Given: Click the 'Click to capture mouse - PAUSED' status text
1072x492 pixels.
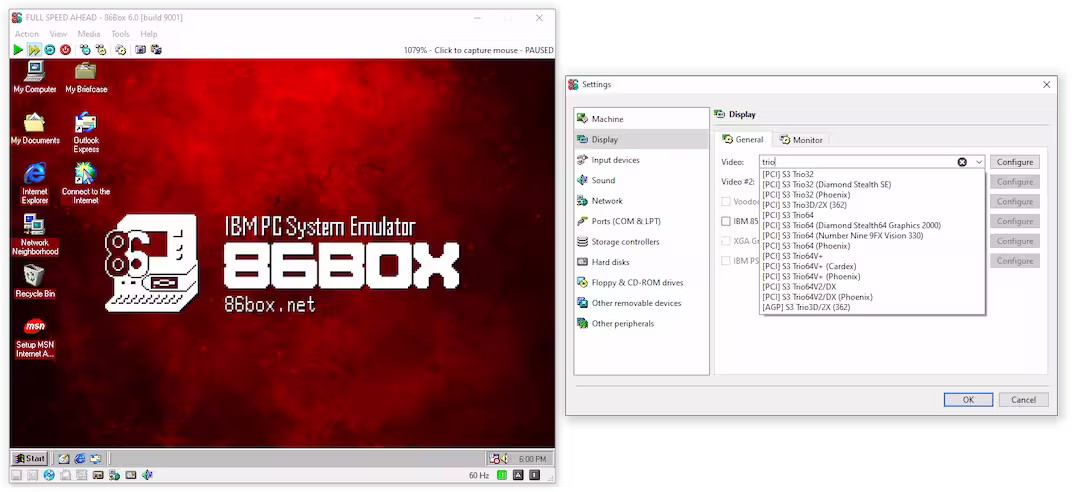Looking at the screenshot, I should [494, 51].
